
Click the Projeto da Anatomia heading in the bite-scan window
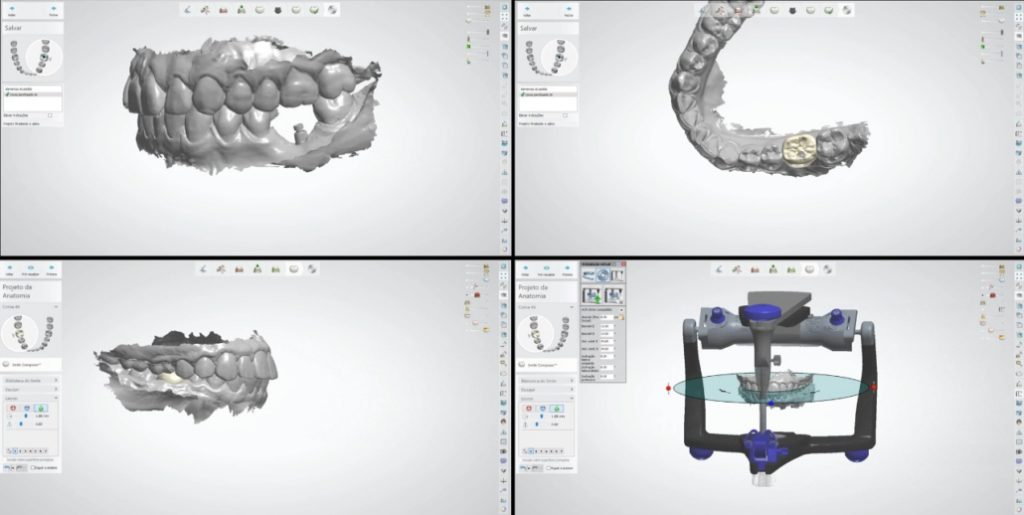18,290
